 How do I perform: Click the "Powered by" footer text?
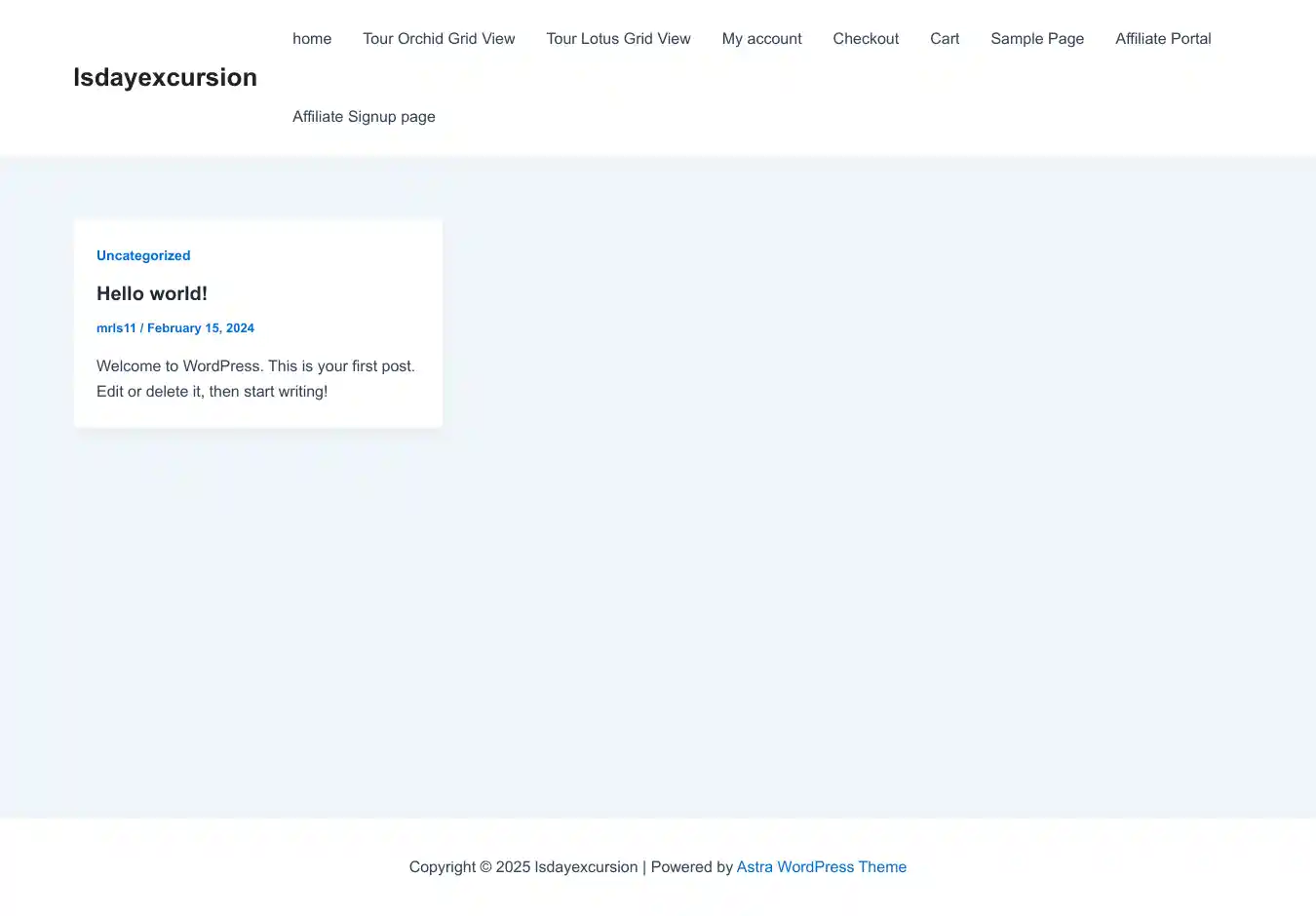[x=691, y=867]
